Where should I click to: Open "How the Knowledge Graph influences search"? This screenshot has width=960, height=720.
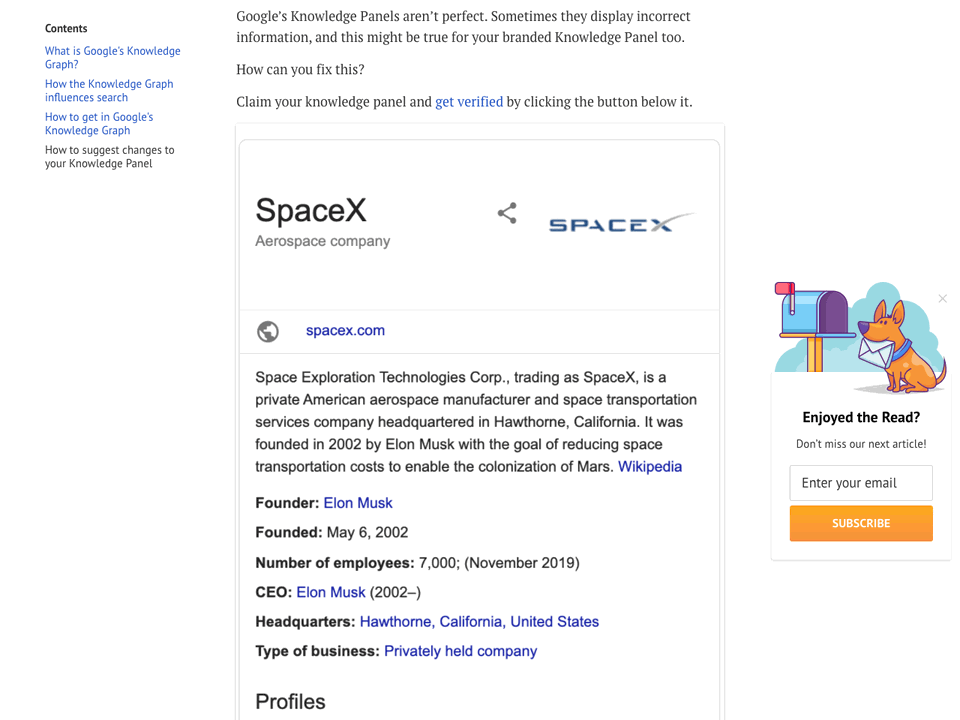(108, 90)
